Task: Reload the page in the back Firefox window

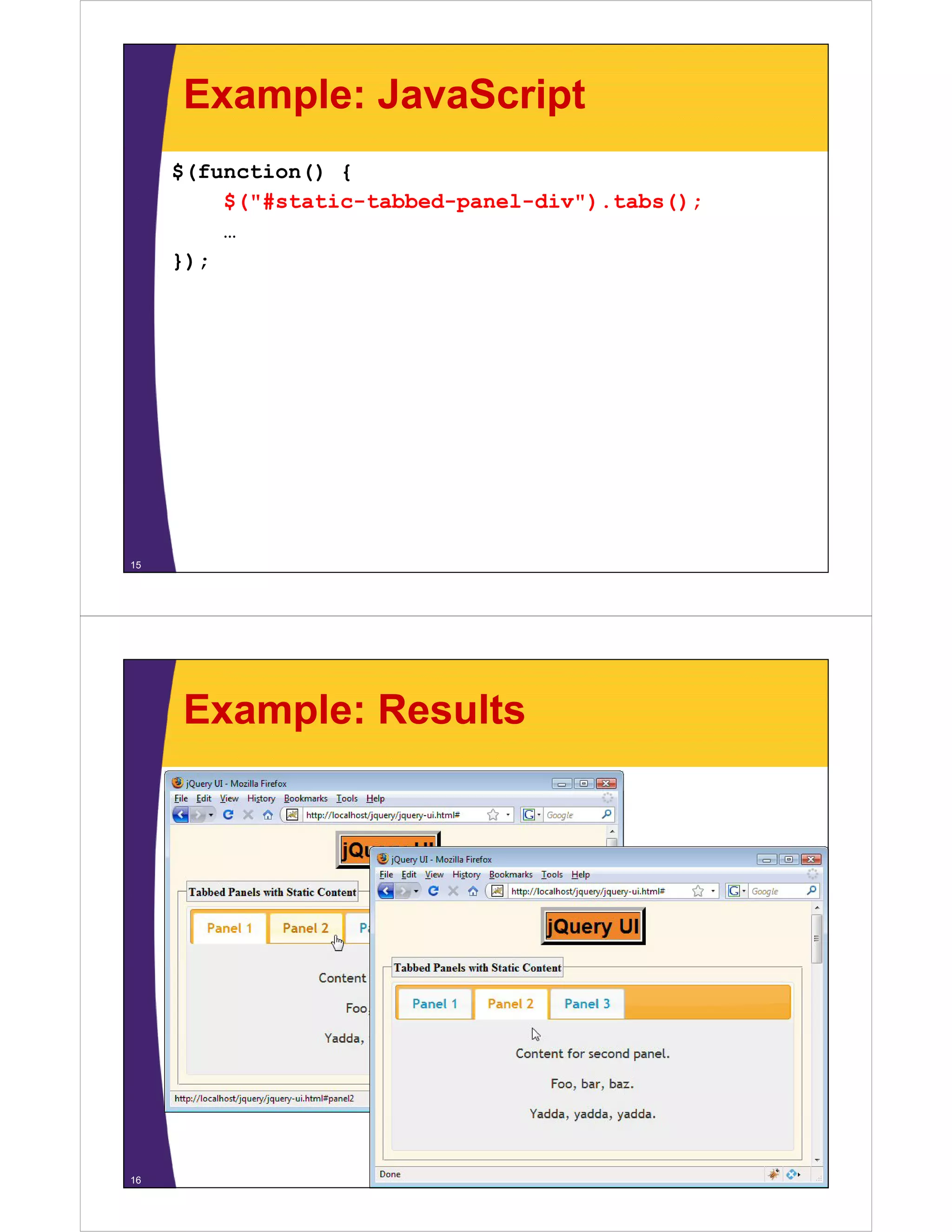Action: [x=228, y=815]
